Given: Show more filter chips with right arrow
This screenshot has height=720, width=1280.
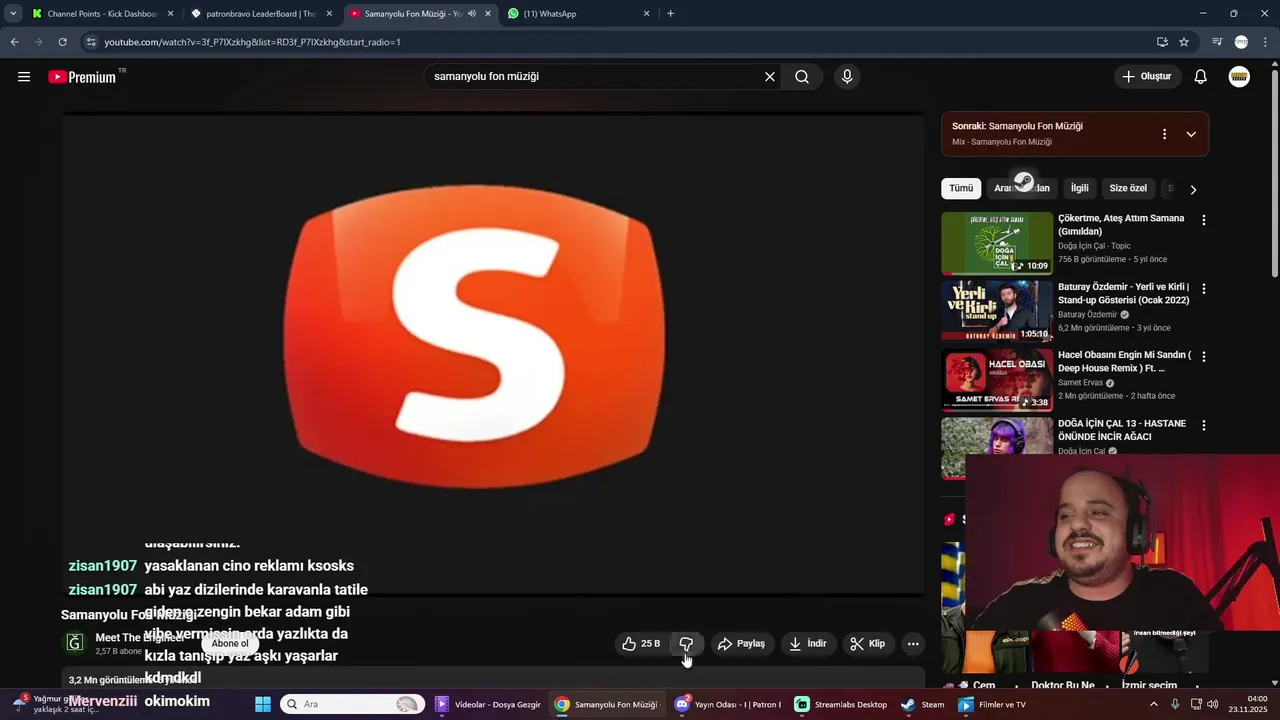Looking at the screenshot, I should point(1193,189).
